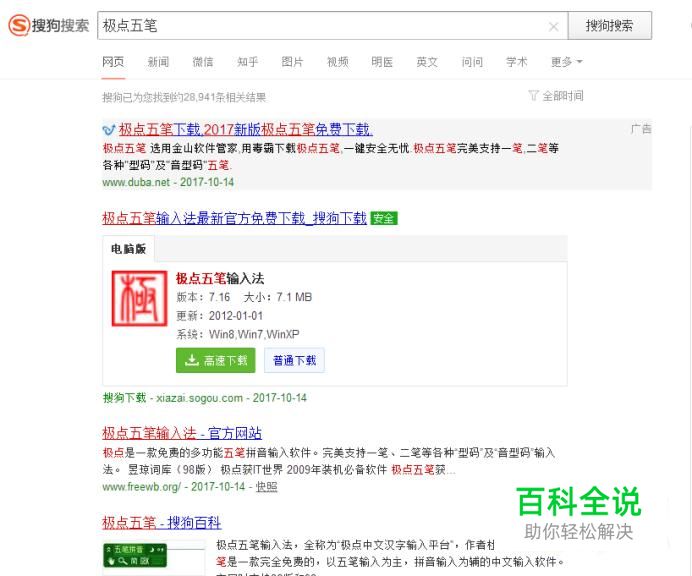Viewport: 692px width, 576px height.
Task: Switch to the 知乎 tab
Action: click(248, 62)
